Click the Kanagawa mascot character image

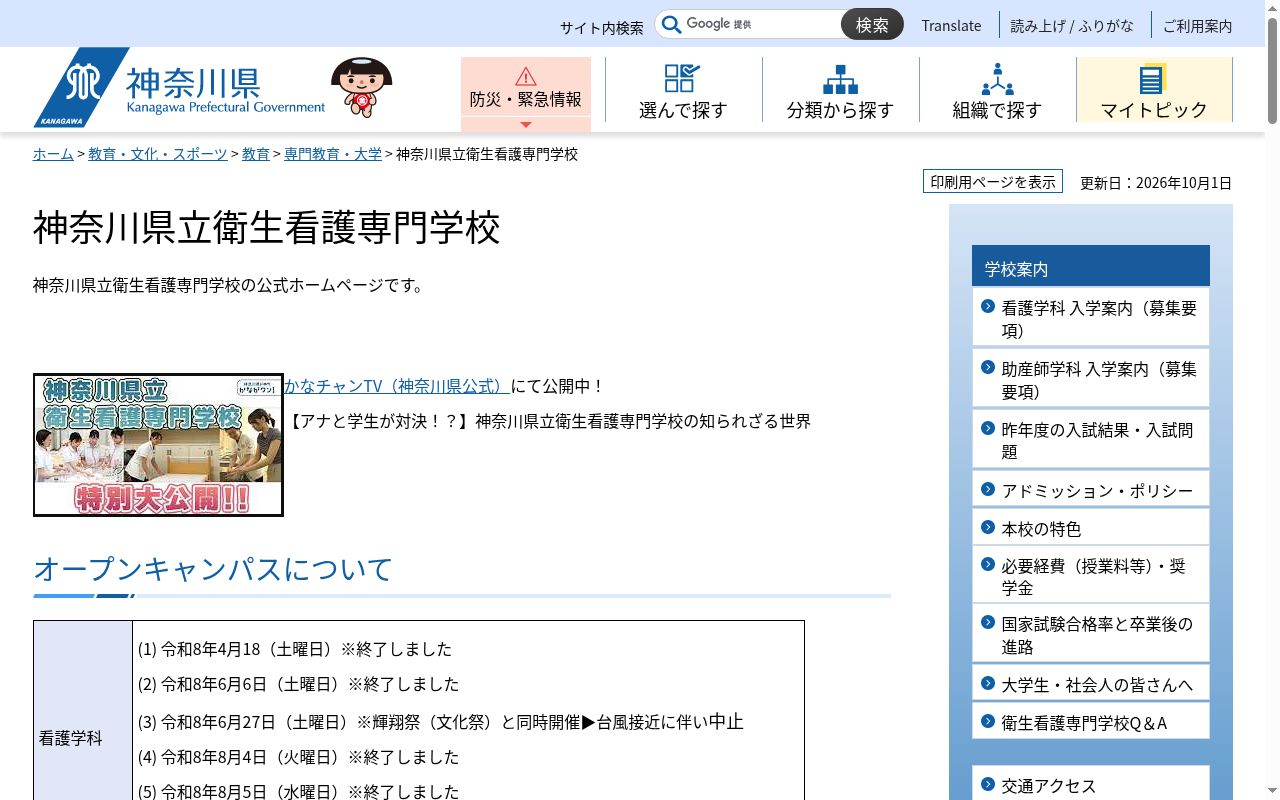(x=361, y=87)
